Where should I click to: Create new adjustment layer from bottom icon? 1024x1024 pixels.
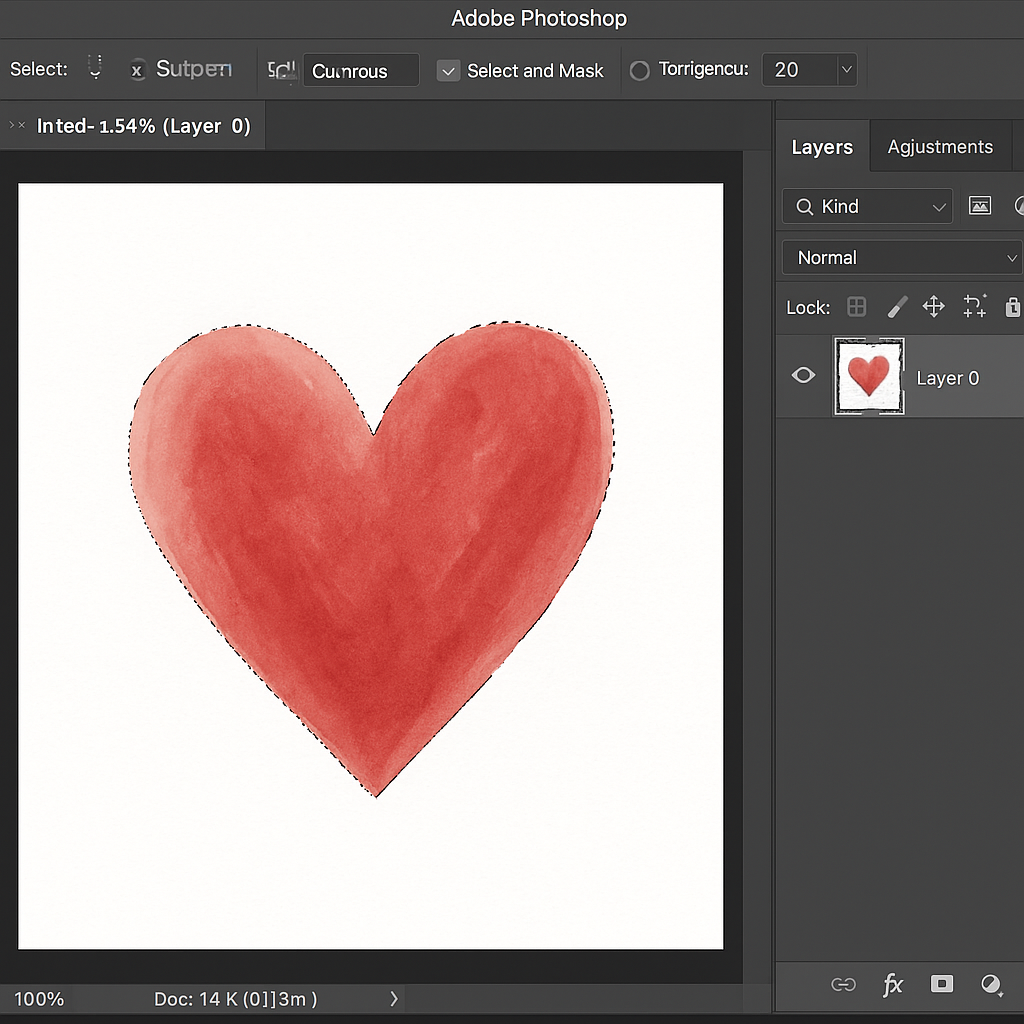pos(991,985)
